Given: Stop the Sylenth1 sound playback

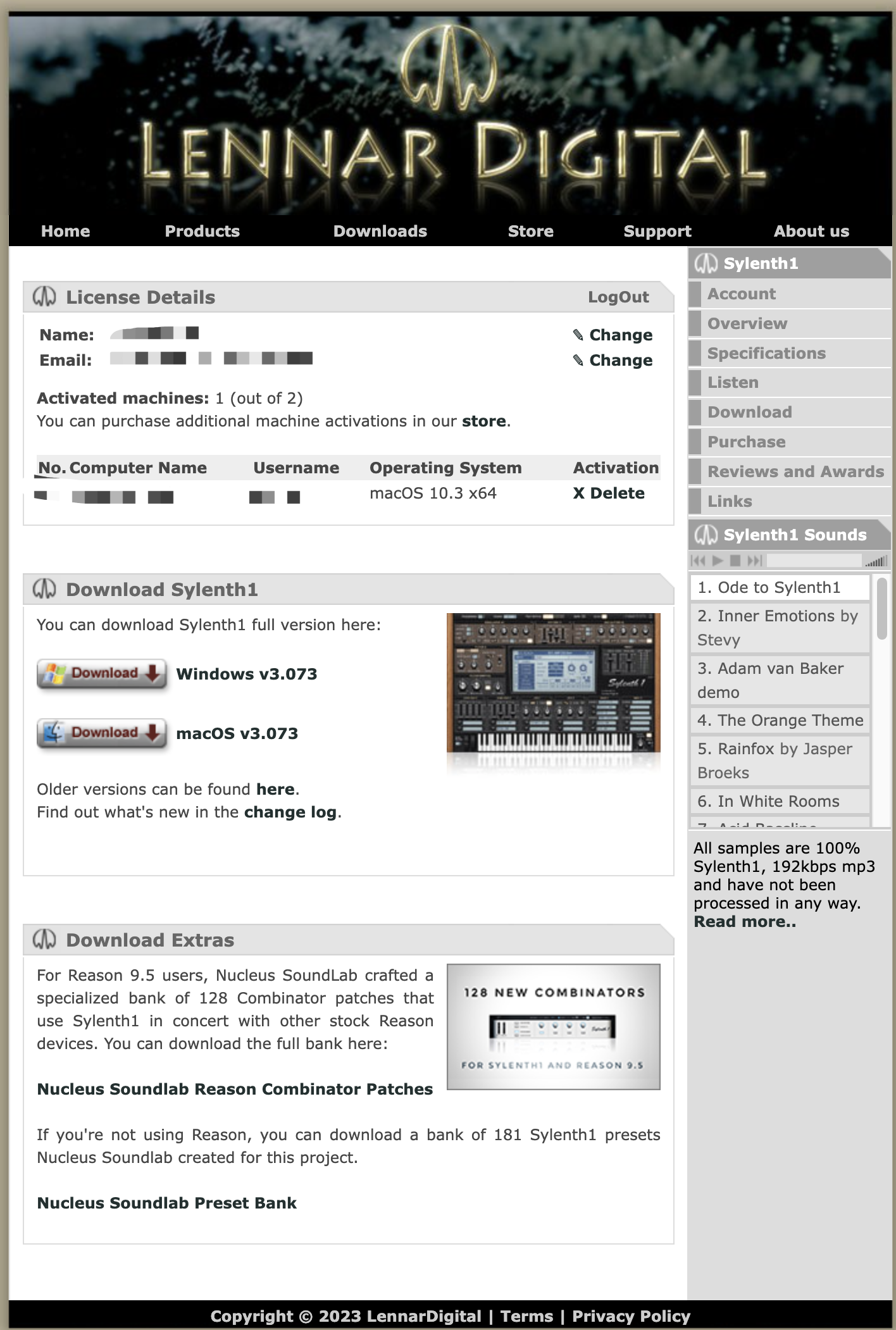Looking at the screenshot, I should [x=735, y=561].
